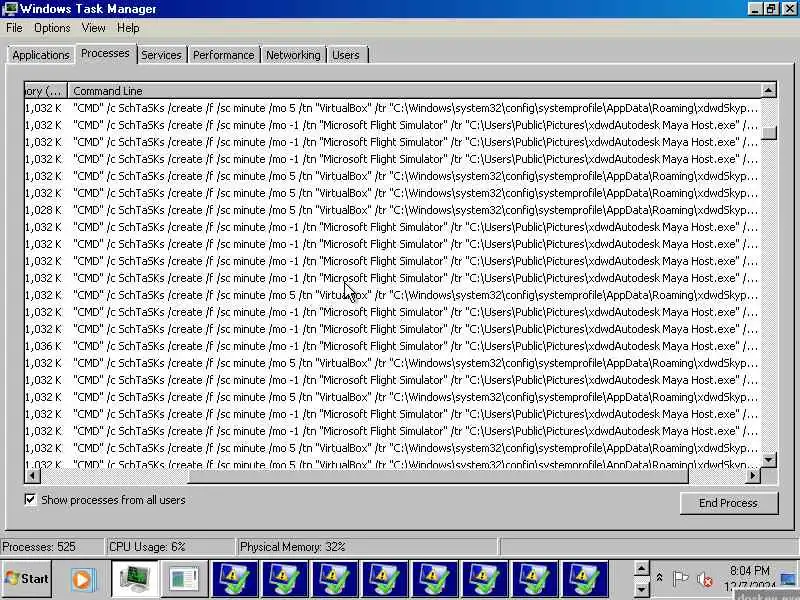Toggle Show processes from all users
Image resolution: width=800 pixels, height=600 pixels.
point(30,499)
